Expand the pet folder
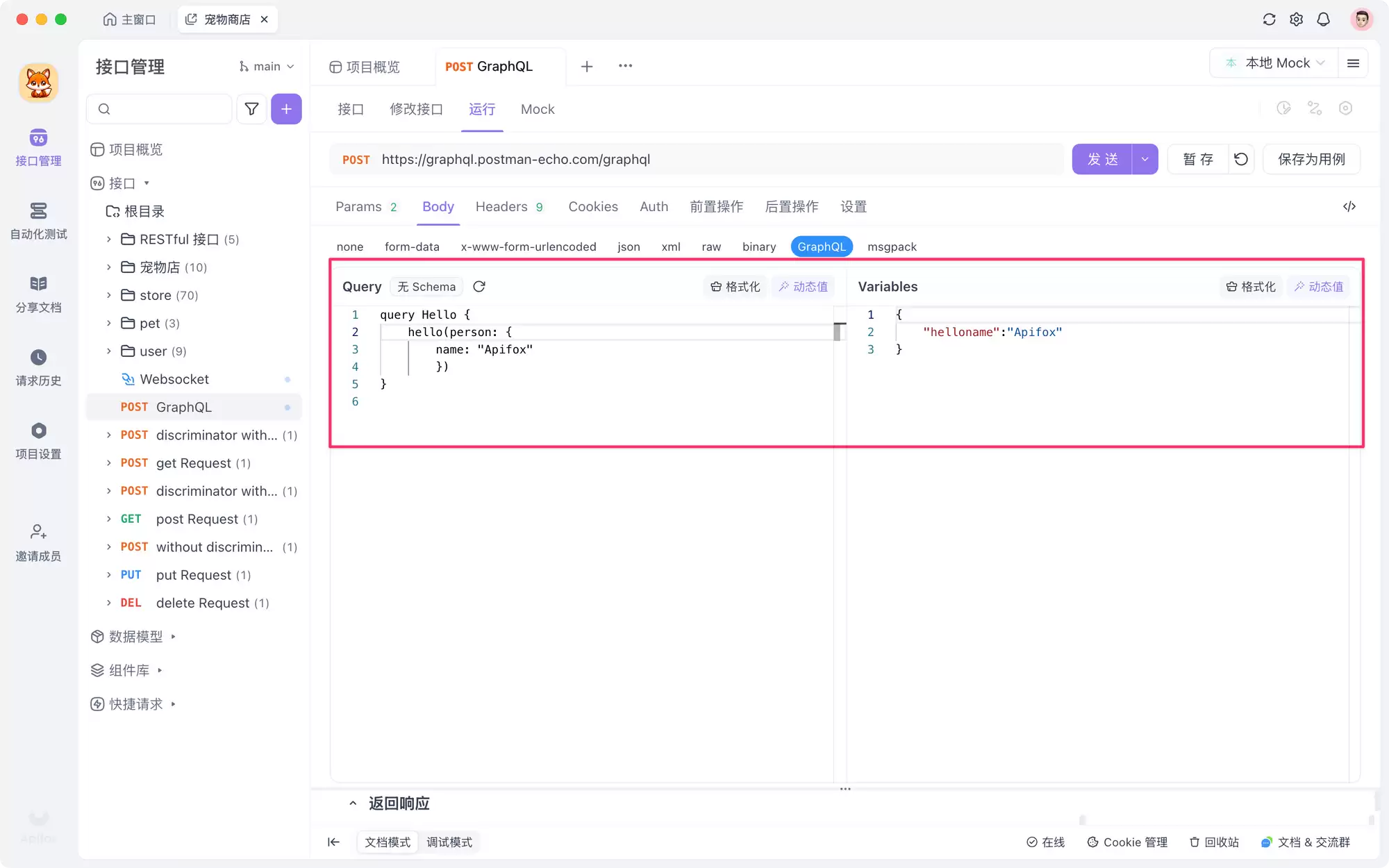This screenshot has width=1389, height=868. tap(109, 323)
